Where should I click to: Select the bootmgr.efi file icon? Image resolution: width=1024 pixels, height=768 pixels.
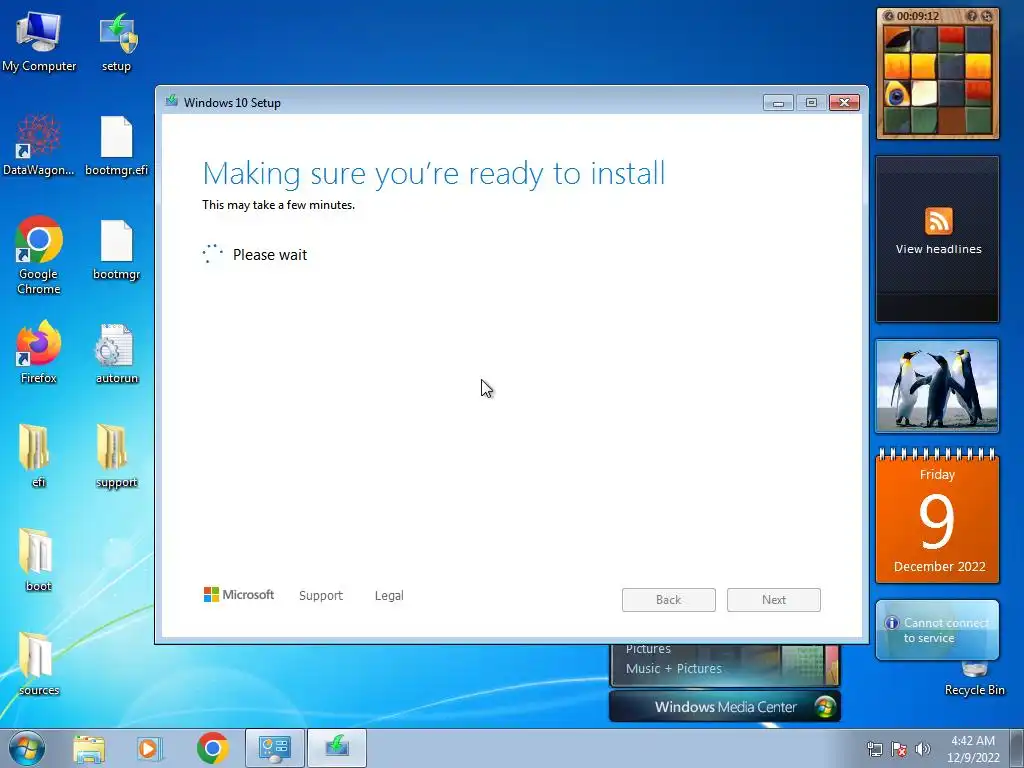click(x=116, y=145)
